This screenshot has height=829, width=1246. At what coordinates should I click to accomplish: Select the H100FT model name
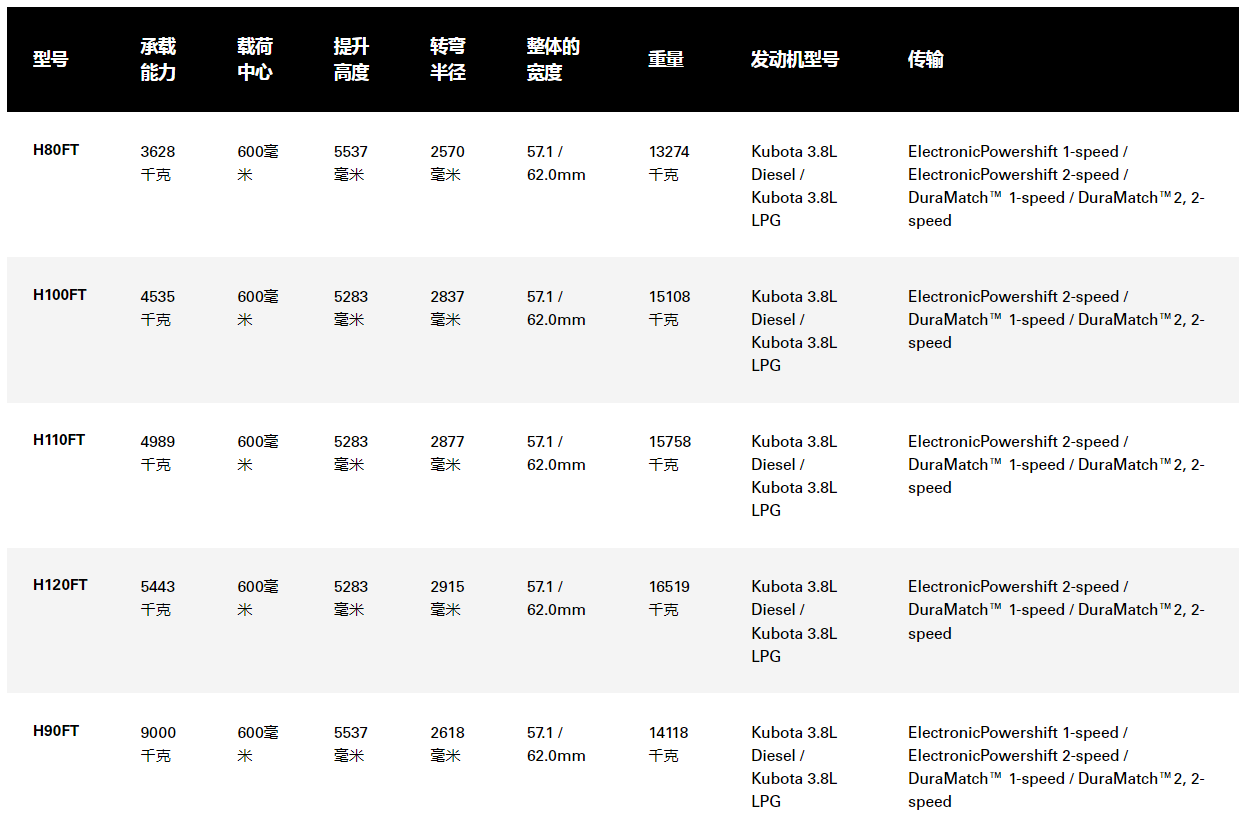[60, 295]
